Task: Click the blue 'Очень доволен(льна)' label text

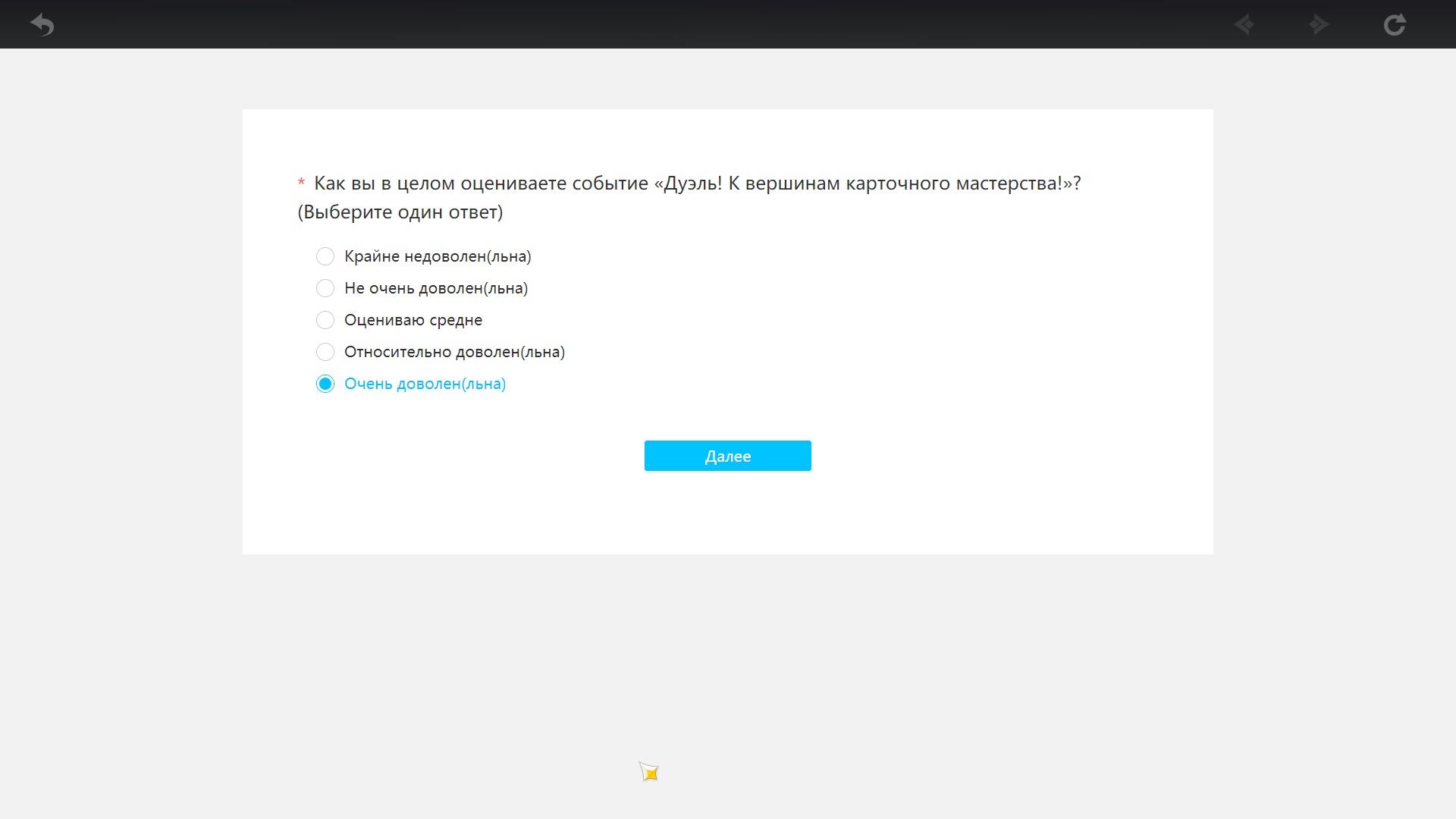Action: (425, 384)
